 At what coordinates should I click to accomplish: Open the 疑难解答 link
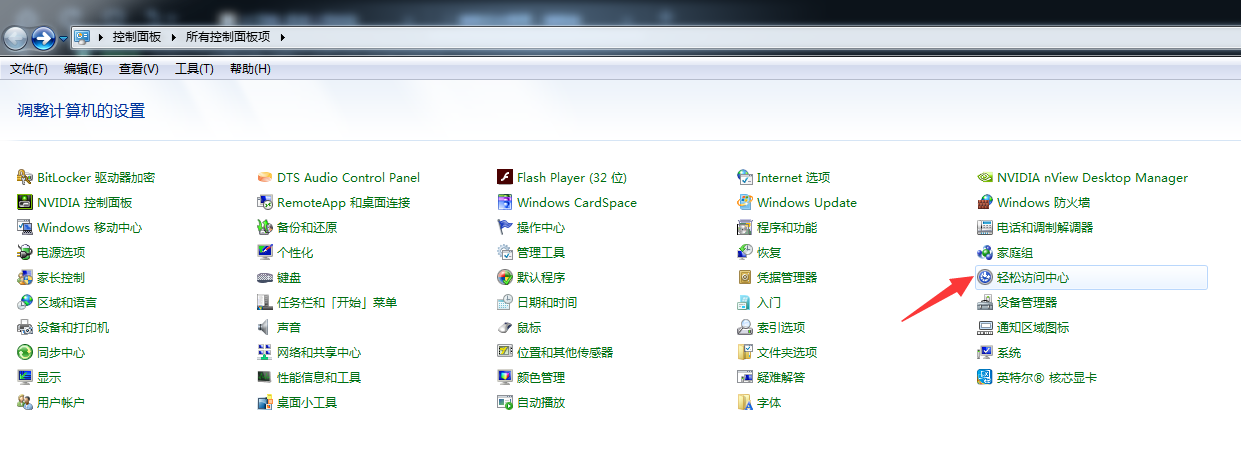coord(781,377)
